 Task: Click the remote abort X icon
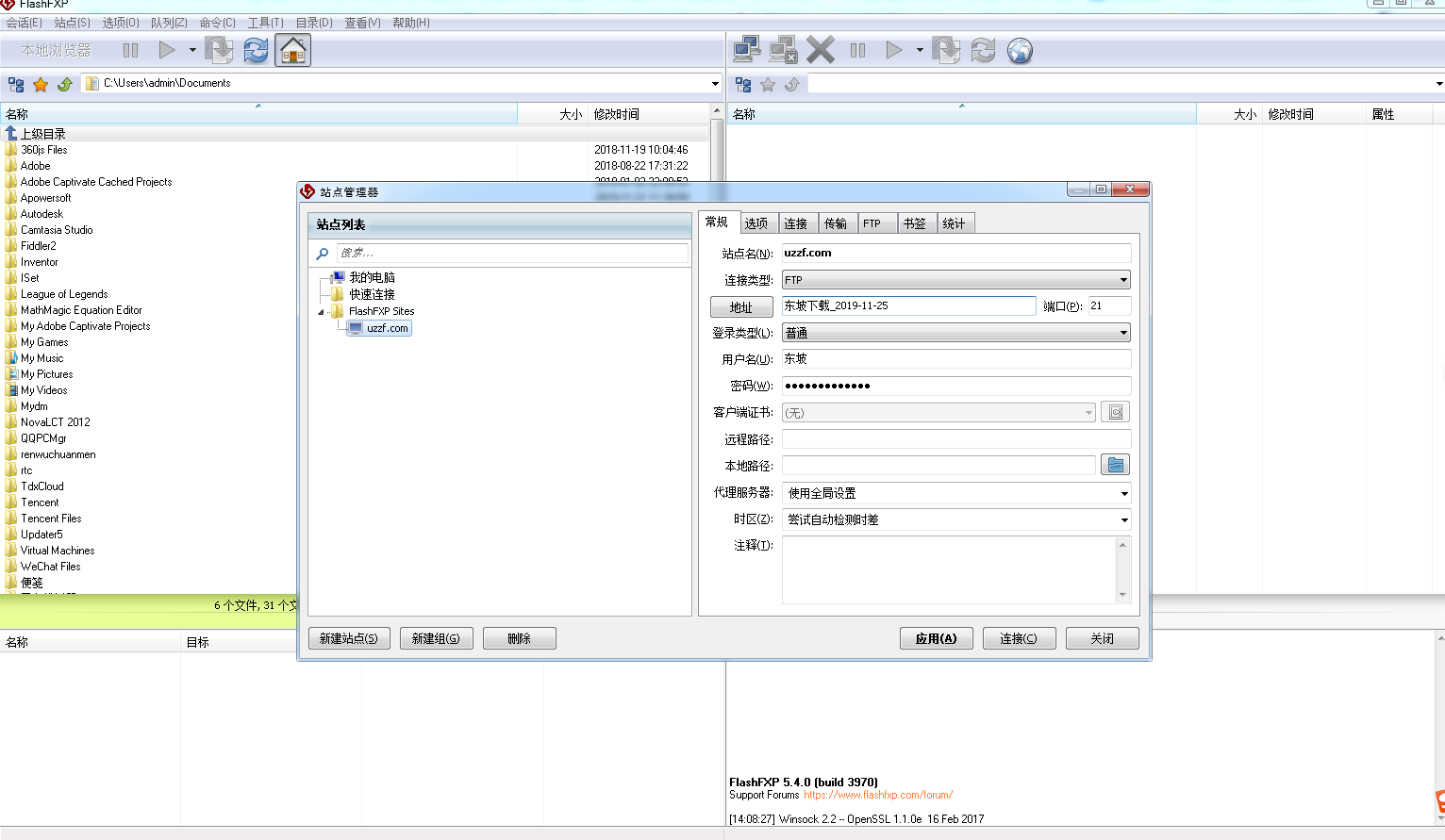click(x=821, y=50)
